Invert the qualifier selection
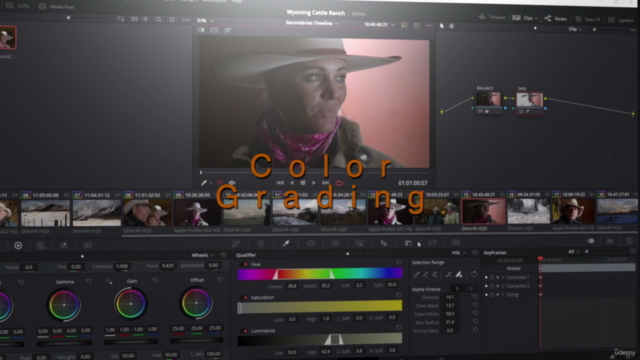Screen dimensions: 640x360 [x=474, y=274]
